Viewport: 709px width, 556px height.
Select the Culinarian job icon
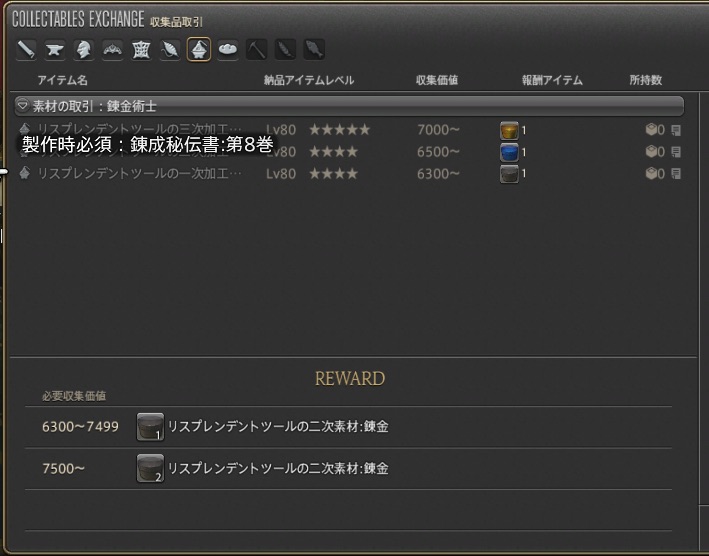click(228, 49)
